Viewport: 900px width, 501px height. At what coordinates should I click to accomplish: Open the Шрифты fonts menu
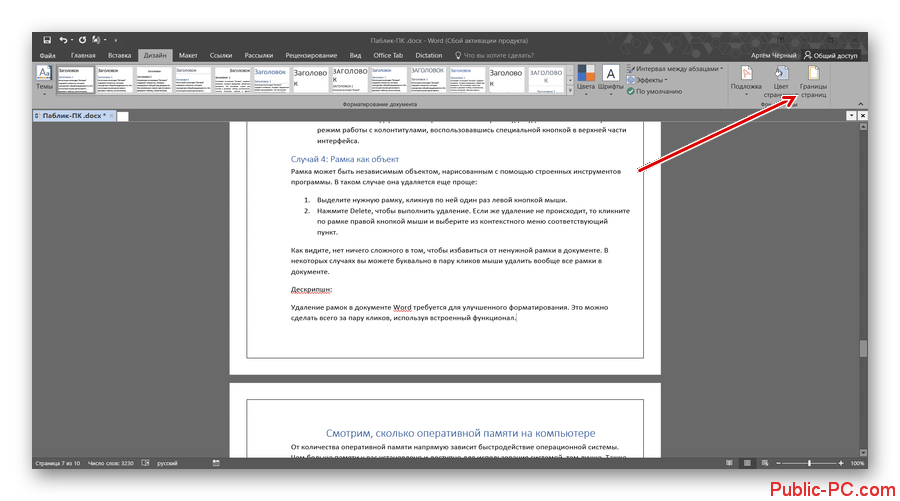click(x=610, y=79)
